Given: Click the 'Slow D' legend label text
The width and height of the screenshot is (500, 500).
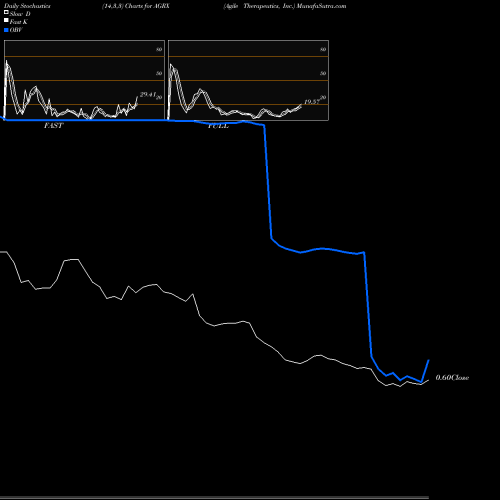Looking at the screenshot, I should tap(20, 14).
